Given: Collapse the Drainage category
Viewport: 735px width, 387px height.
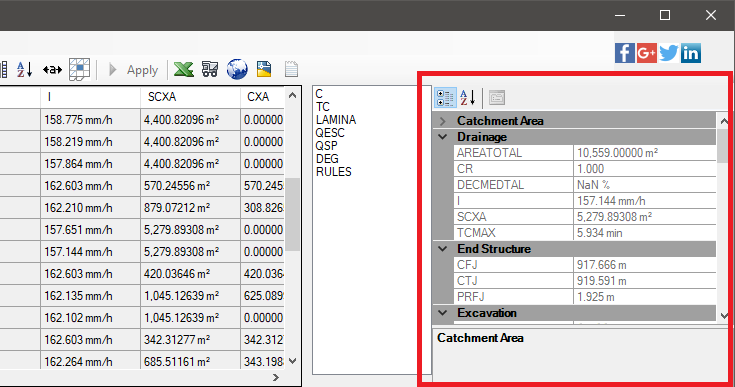Looking at the screenshot, I should click(443, 137).
